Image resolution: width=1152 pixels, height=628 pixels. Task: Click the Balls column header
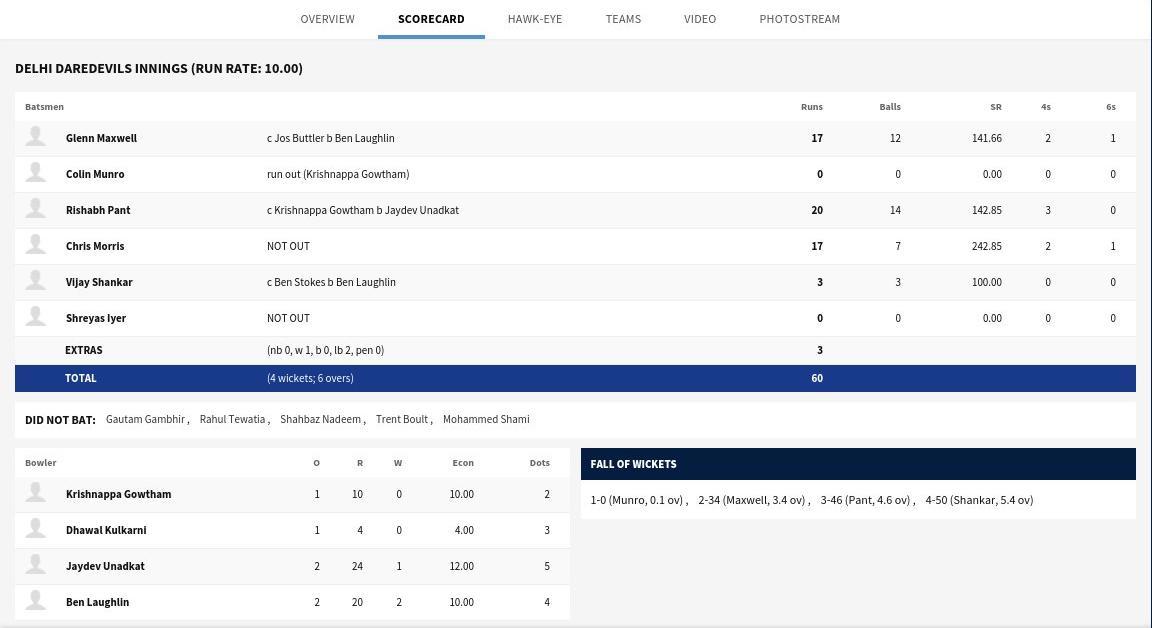pyautogui.click(x=890, y=107)
